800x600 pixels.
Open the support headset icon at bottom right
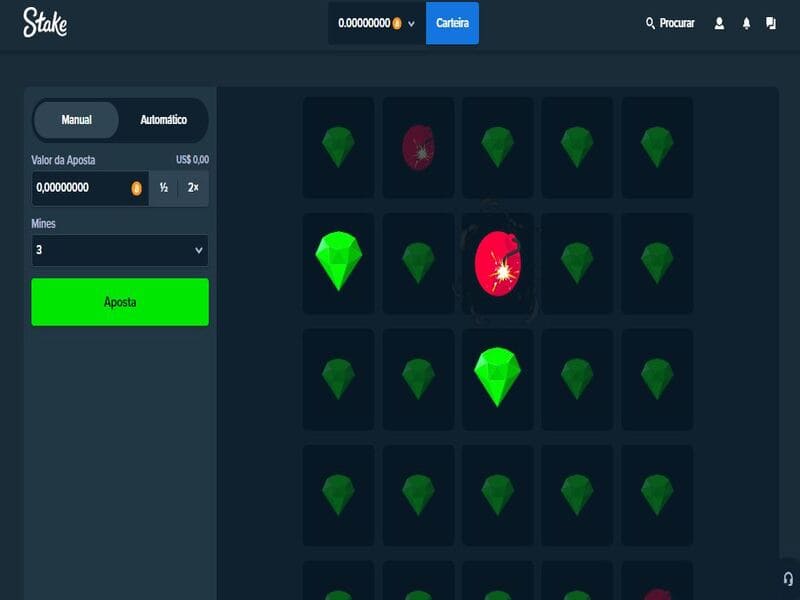pos(788,579)
